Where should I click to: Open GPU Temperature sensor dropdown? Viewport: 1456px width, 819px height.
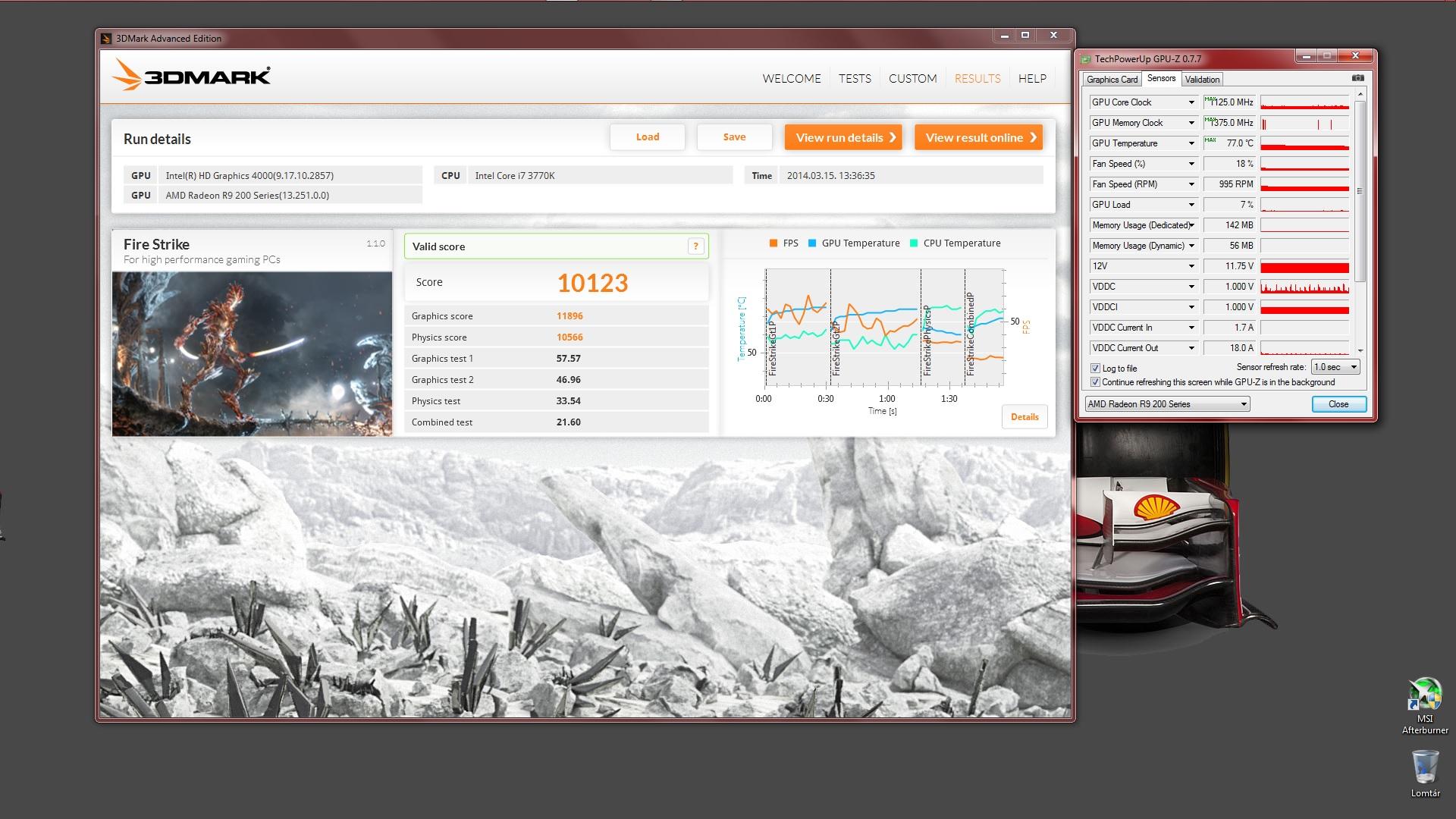pos(1191,143)
